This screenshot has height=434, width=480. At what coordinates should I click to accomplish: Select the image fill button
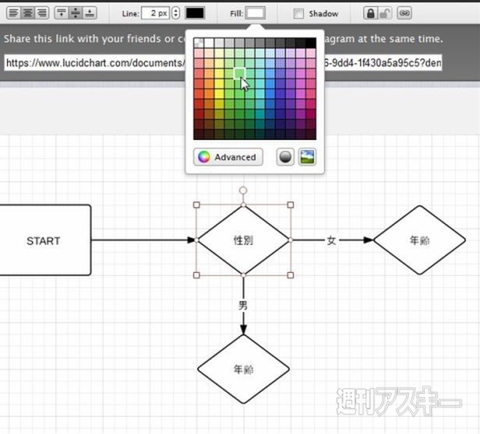pos(307,157)
